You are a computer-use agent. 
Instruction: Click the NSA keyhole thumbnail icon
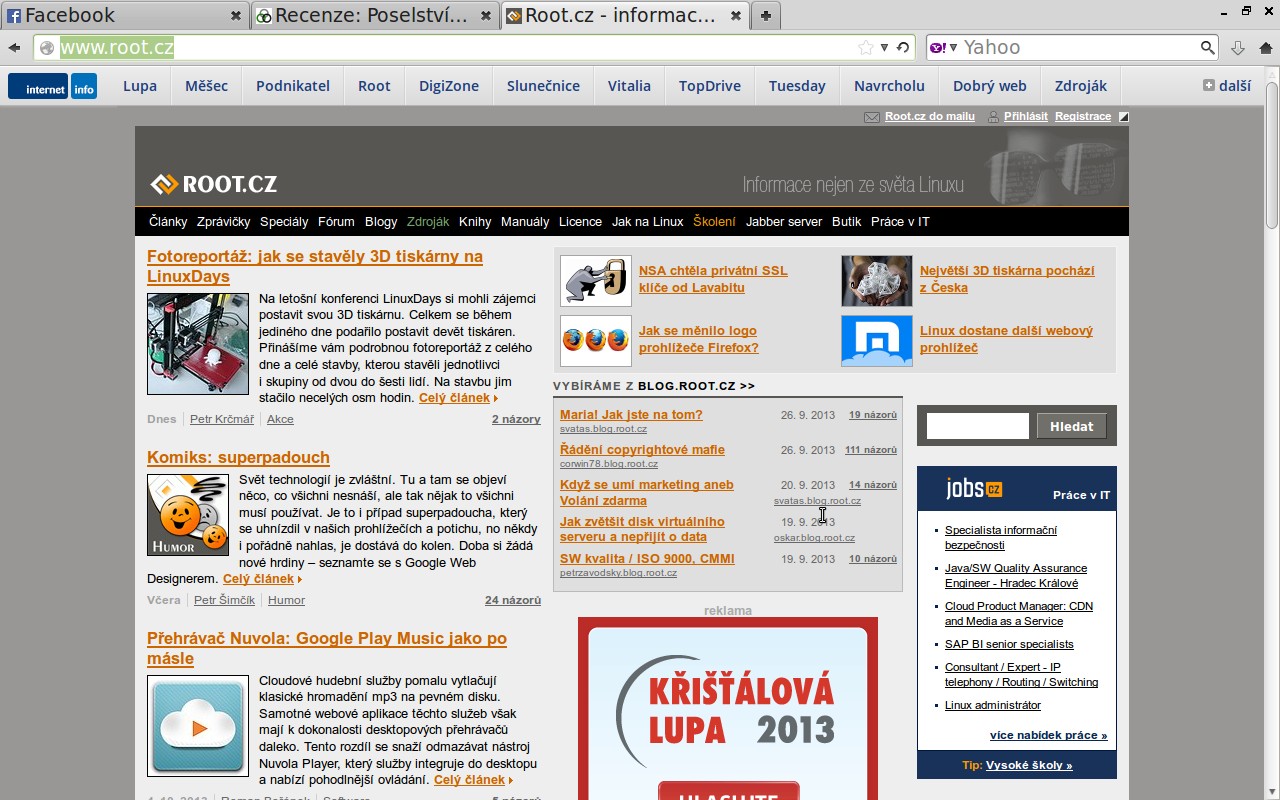[x=596, y=281]
